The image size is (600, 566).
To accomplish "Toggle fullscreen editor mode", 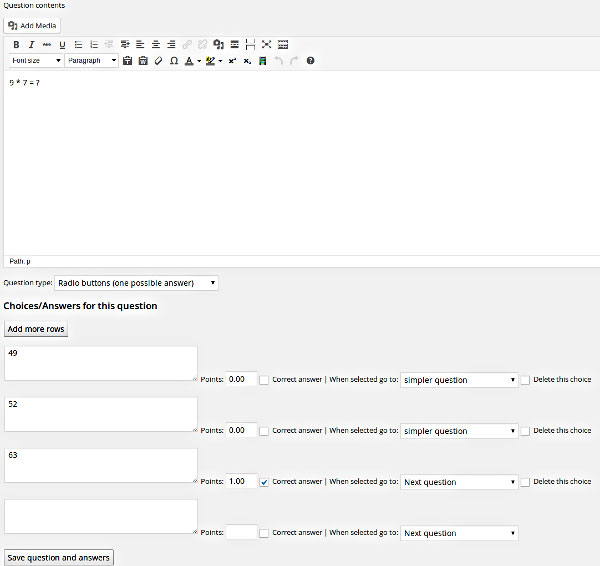I will pos(266,45).
